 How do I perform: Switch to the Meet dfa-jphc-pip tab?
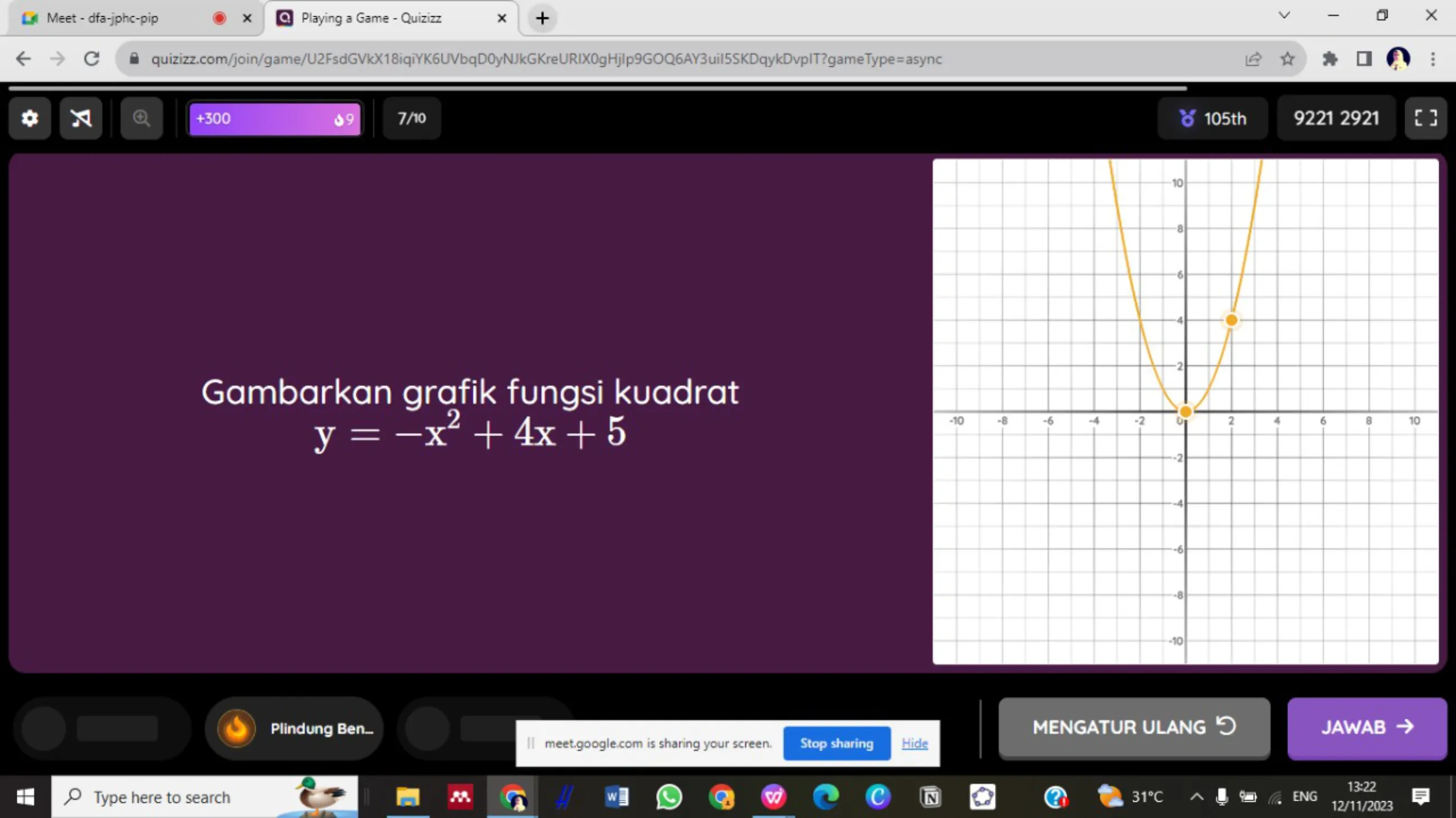point(103,18)
